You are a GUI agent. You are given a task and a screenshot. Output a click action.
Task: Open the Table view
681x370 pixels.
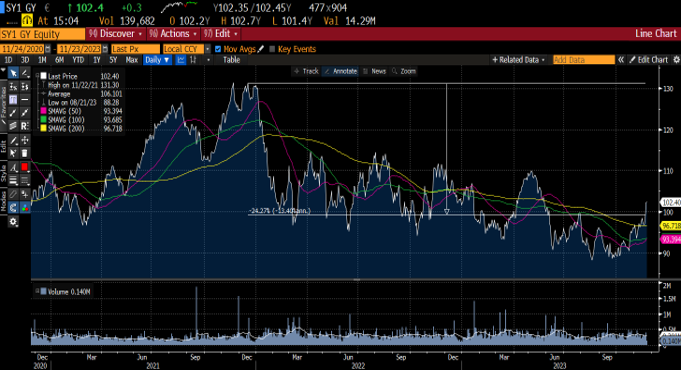(x=231, y=60)
